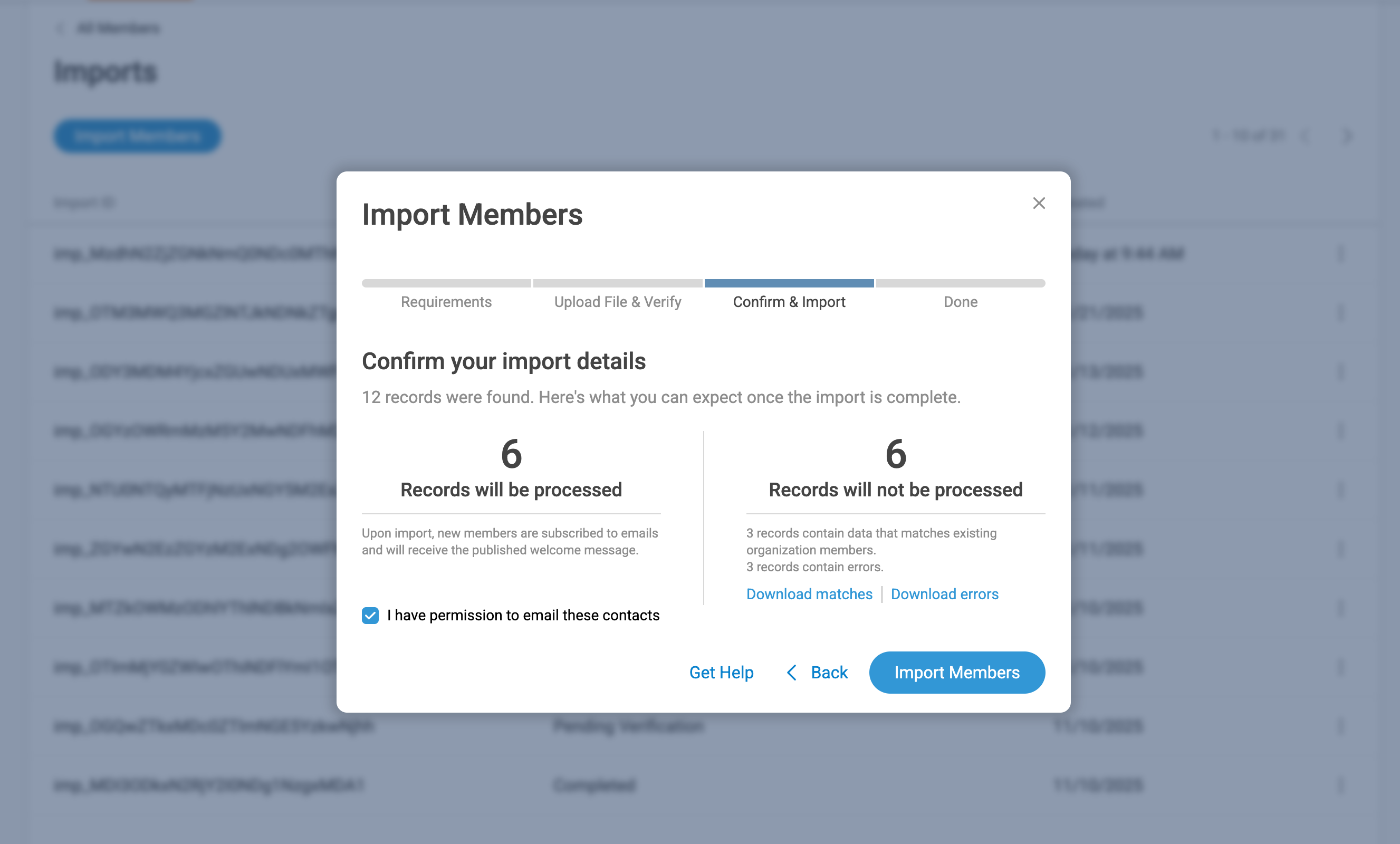Select the Upload File & Verify step
This screenshot has width=1400, height=844.
click(x=618, y=302)
